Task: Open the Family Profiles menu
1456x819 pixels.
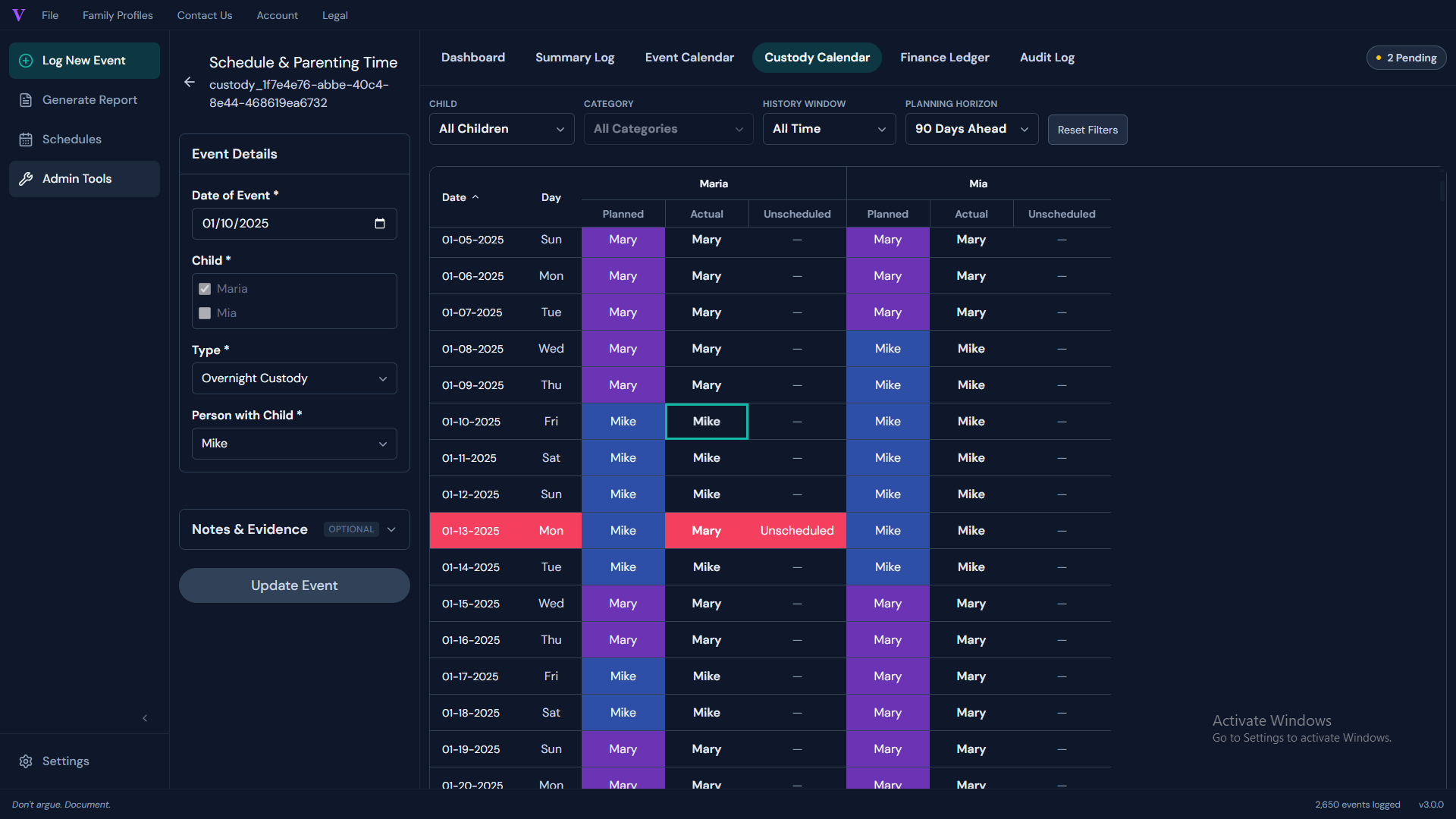Action: (118, 15)
